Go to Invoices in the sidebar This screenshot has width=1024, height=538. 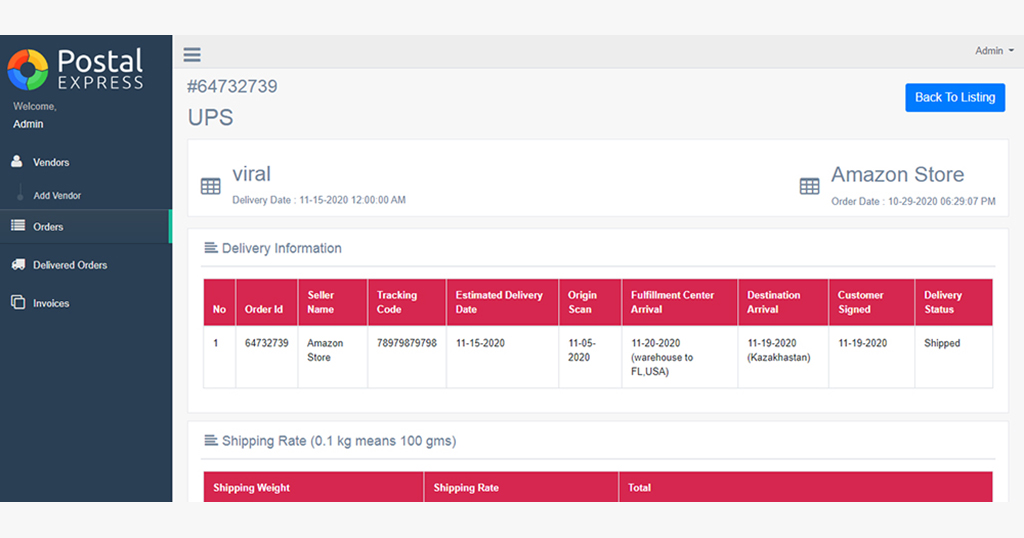click(51, 303)
